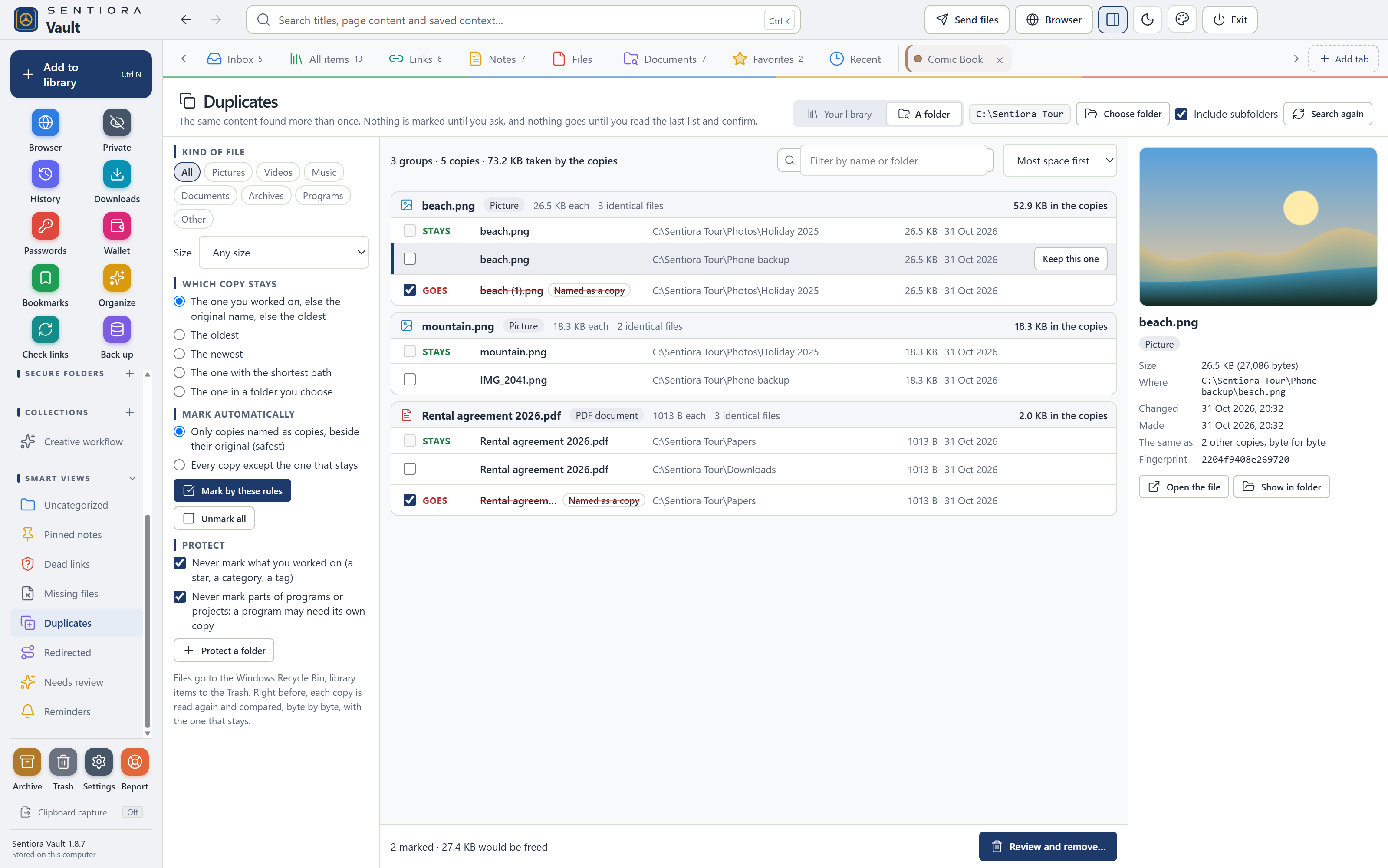Check Rental agreement in Downloads
This screenshot has height=868, width=1388.
click(409, 470)
